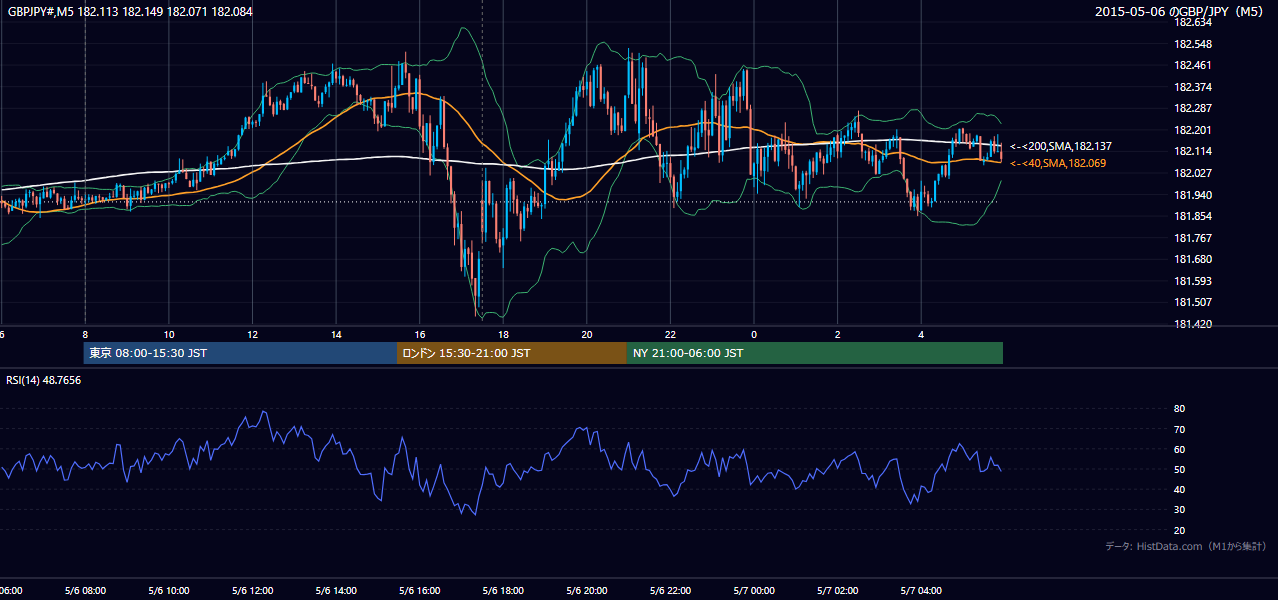Click RSI scale value 40
The height and width of the screenshot is (600, 1278).
[x=1179, y=489]
